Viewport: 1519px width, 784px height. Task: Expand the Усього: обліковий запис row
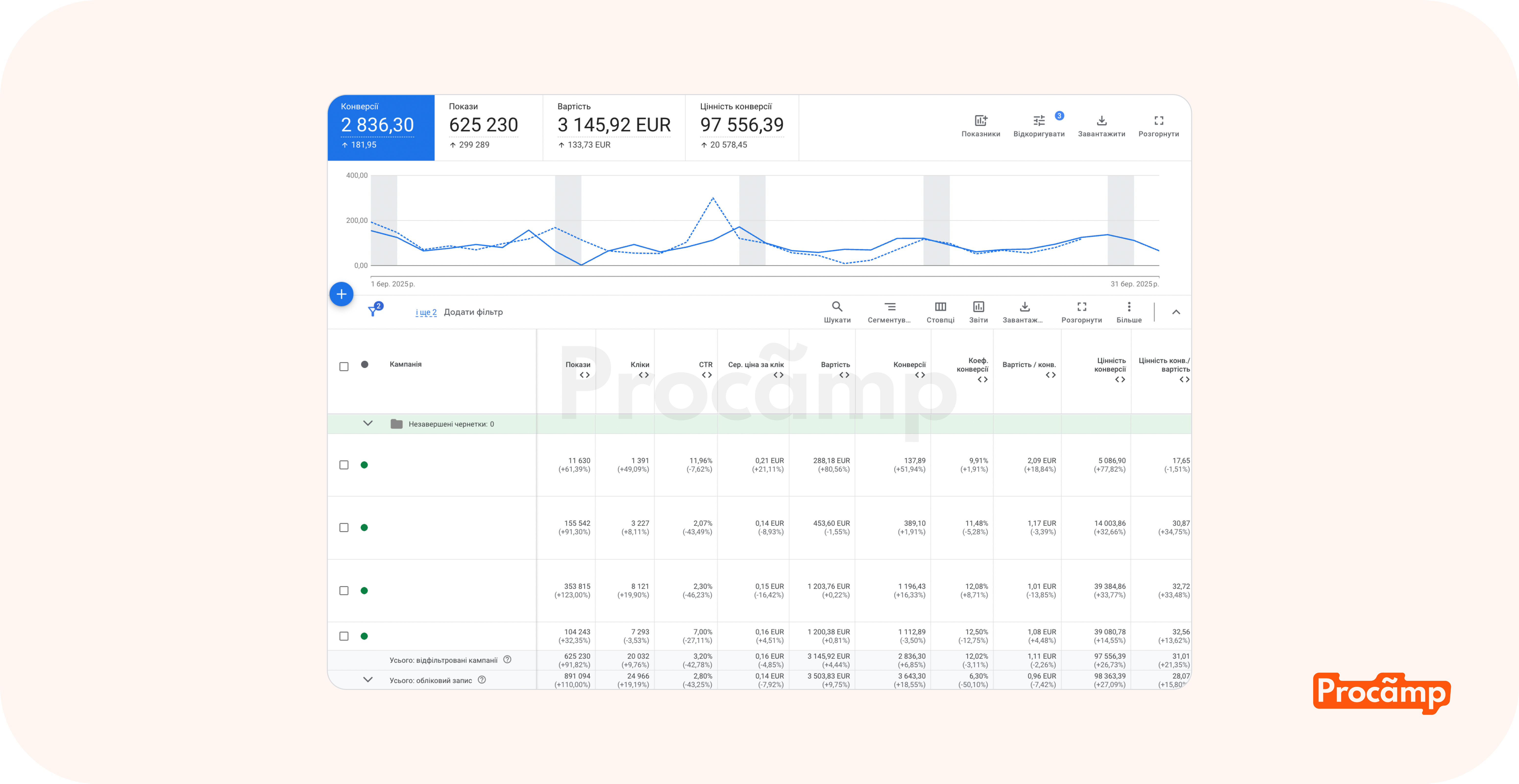(x=368, y=680)
